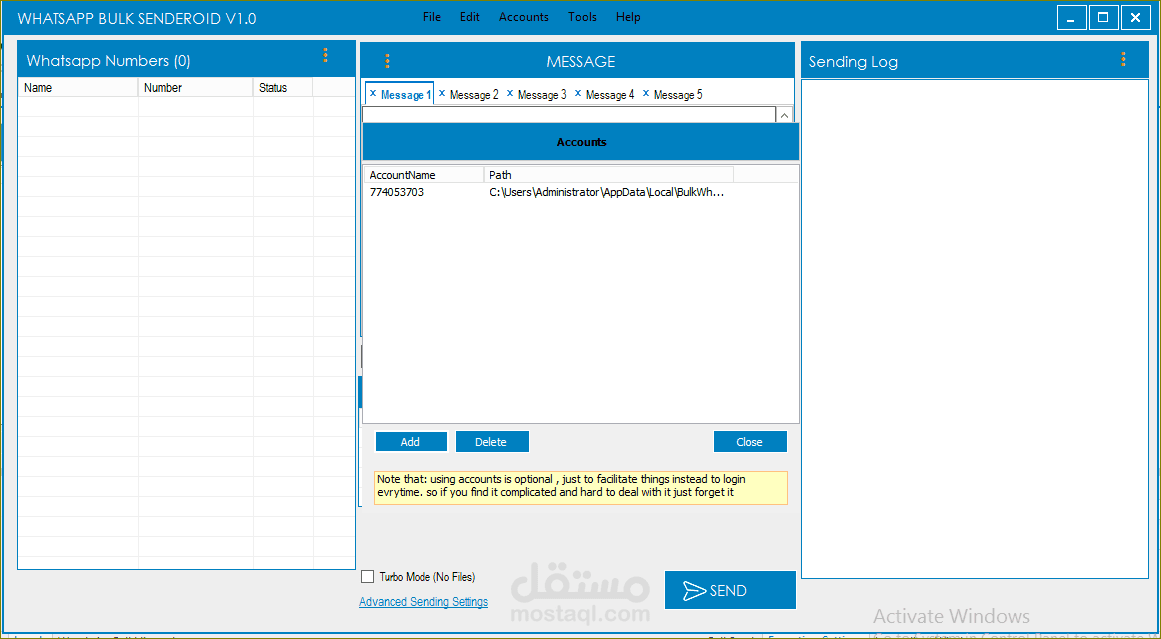The image size is (1161, 639).
Task: Open the Help menu
Action: click(x=628, y=16)
